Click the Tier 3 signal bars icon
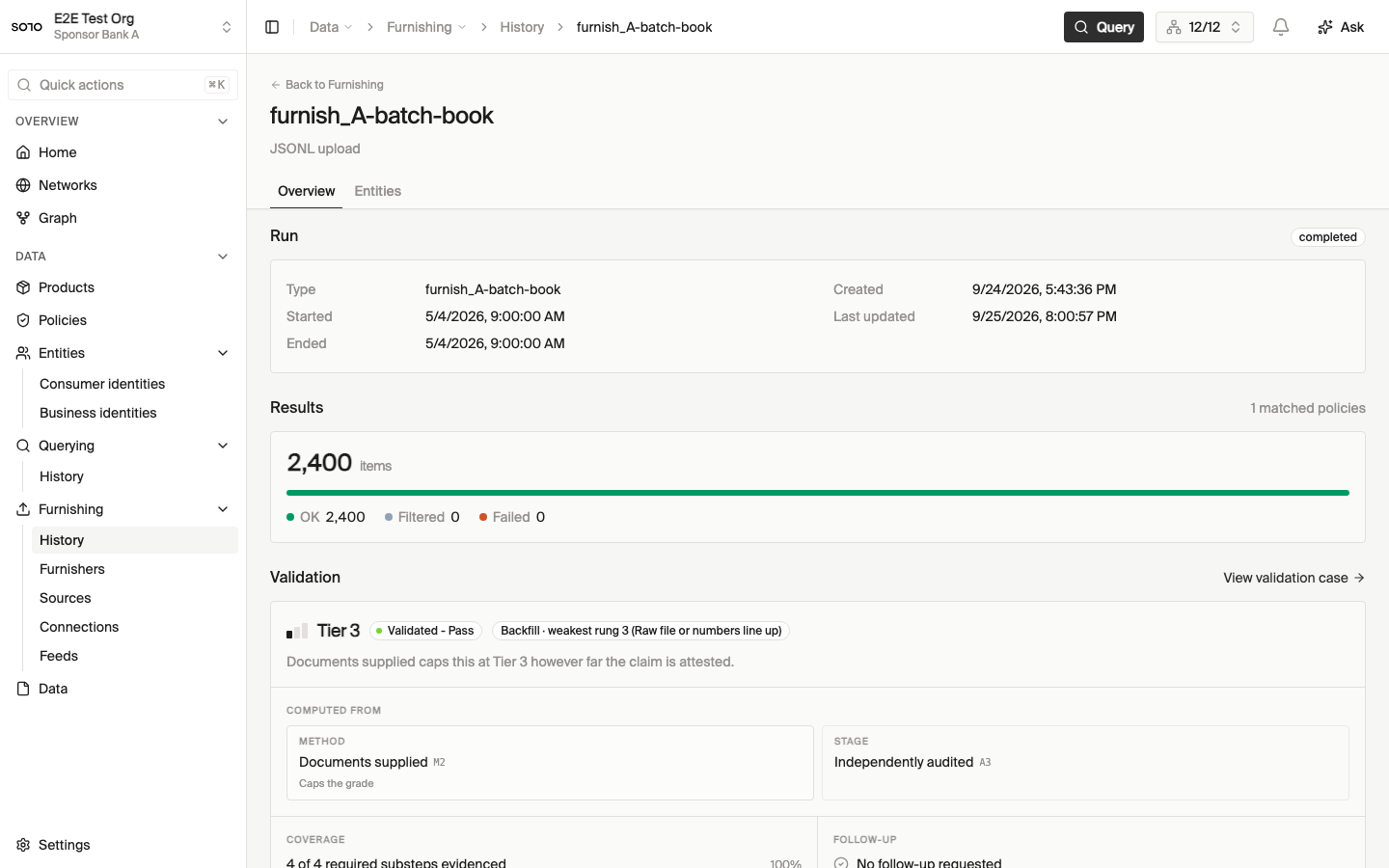The image size is (1389, 868). coord(297,631)
